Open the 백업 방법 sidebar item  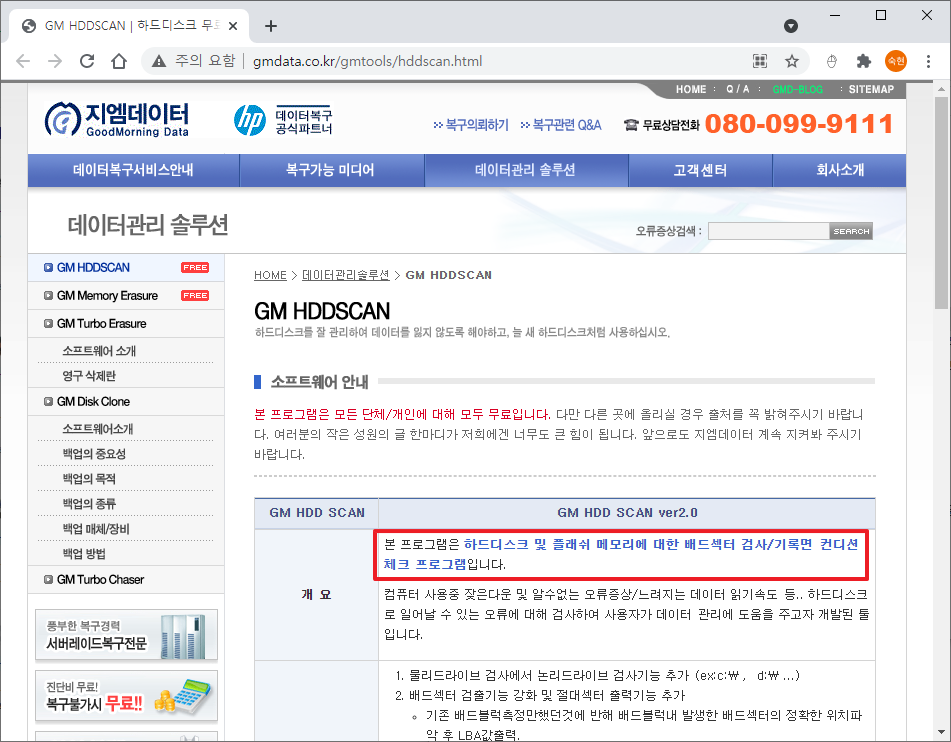(x=84, y=554)
